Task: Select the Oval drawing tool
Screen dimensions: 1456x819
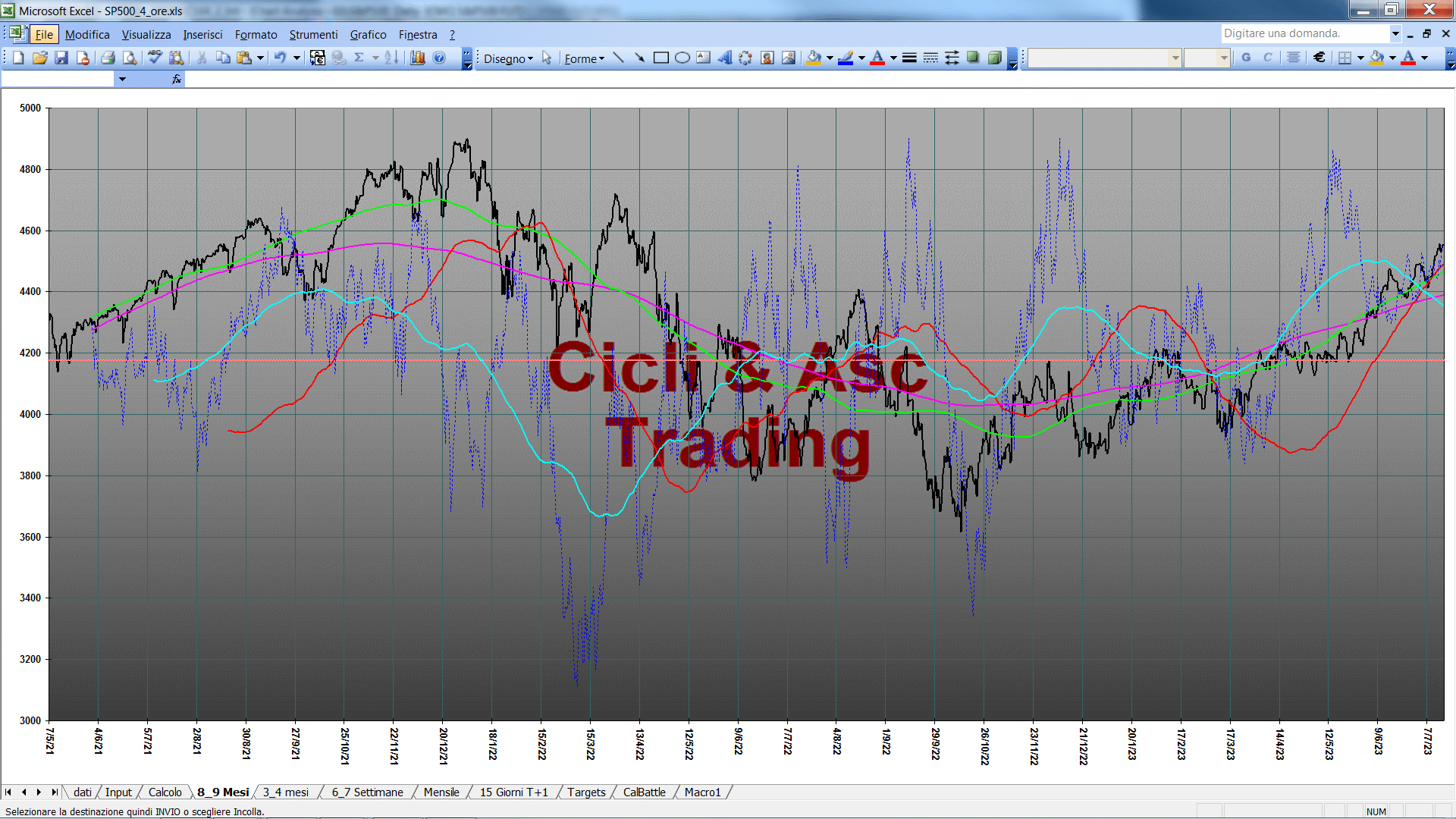Action: (x=682, y=58)
